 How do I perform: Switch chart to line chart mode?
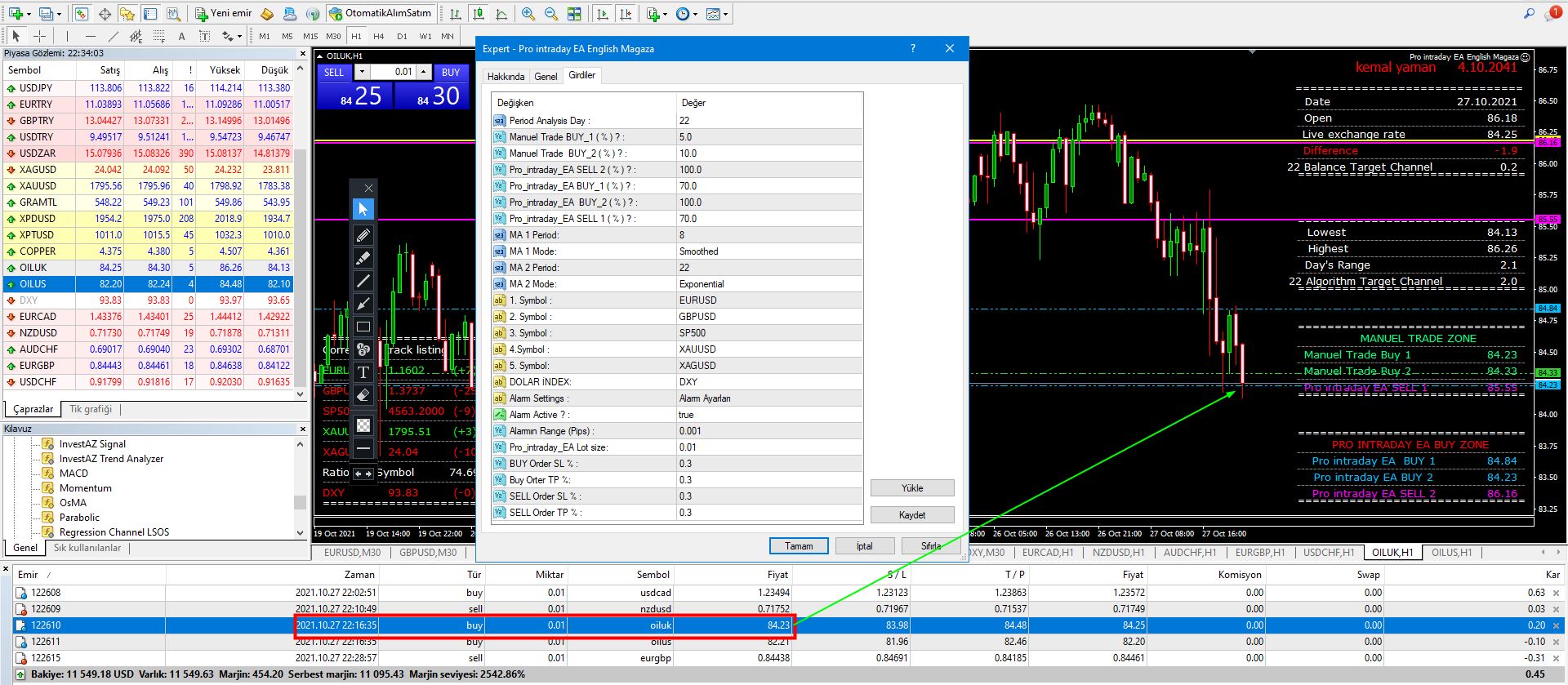point(501,14)
